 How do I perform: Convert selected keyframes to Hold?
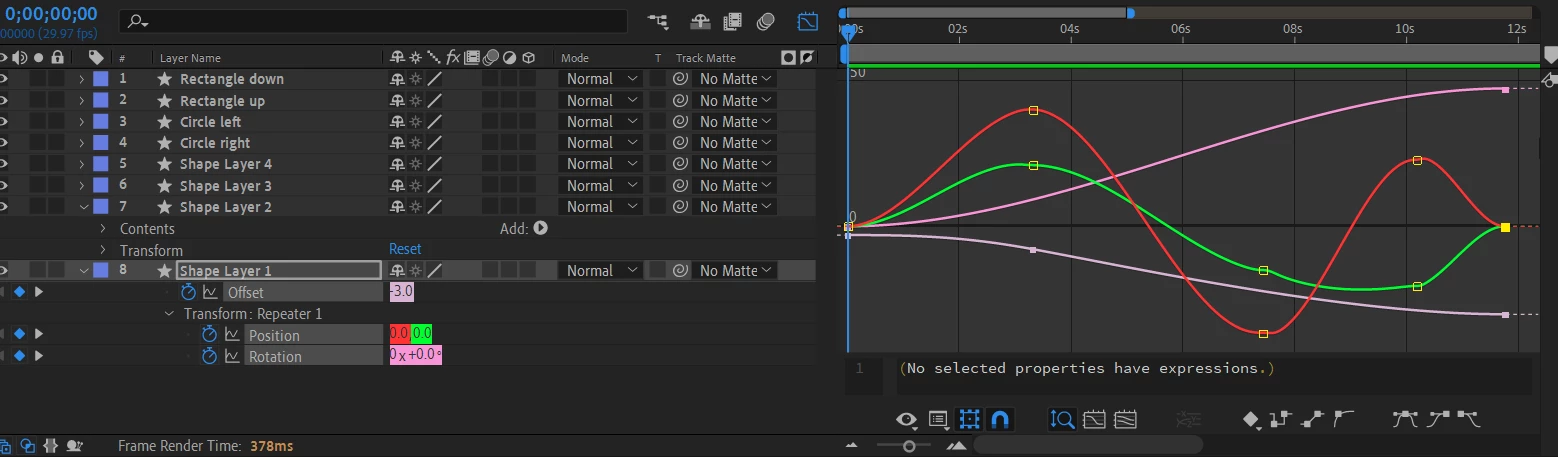[x=1282, y=420]
